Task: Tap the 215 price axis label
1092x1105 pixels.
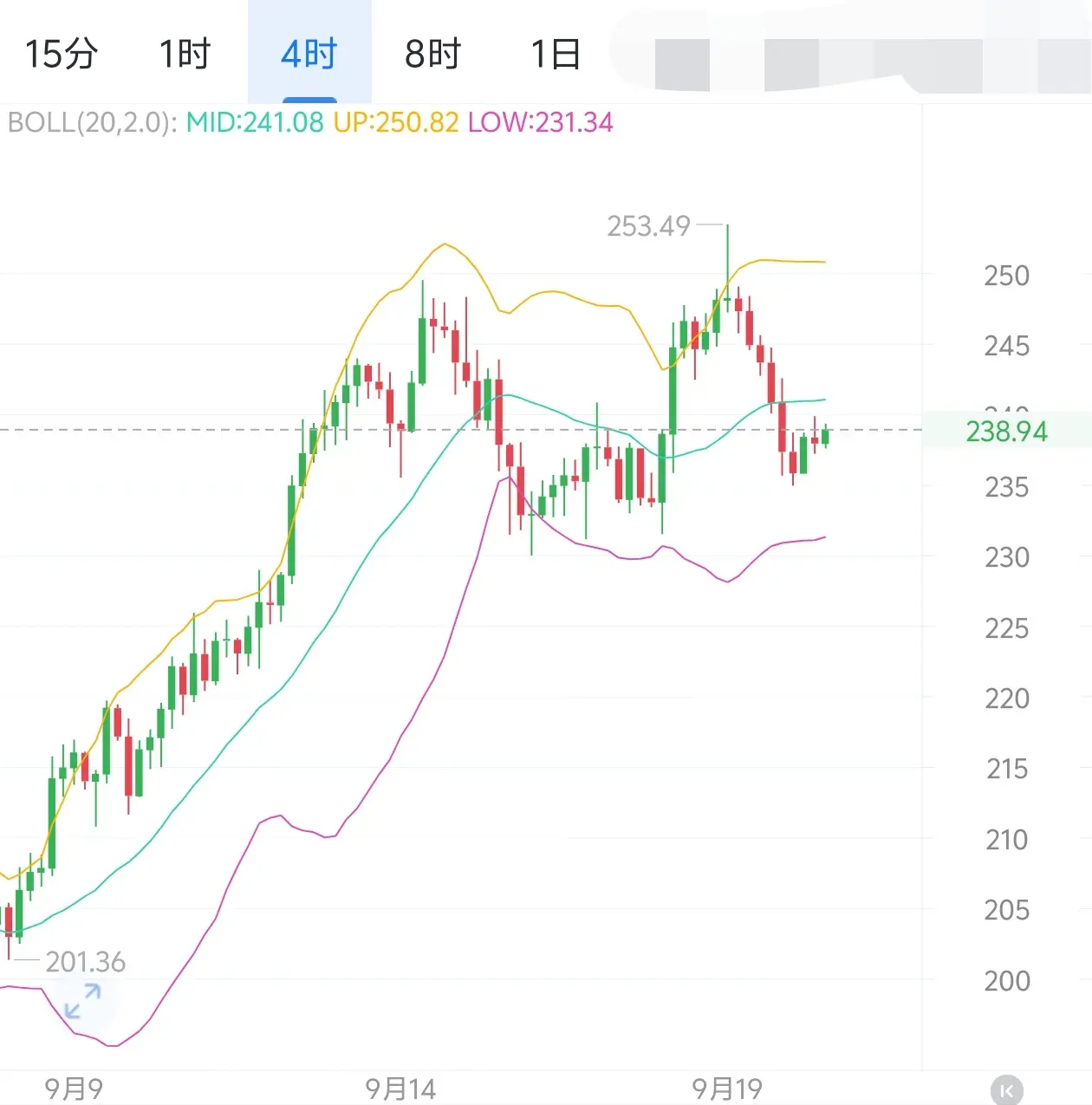Action: [x=1006, y=769]
